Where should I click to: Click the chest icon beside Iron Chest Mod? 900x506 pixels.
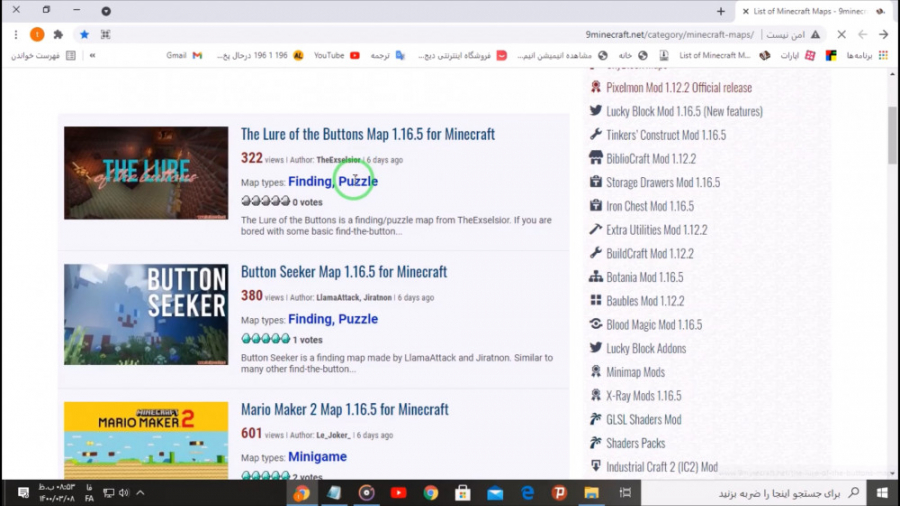point(595,205)
